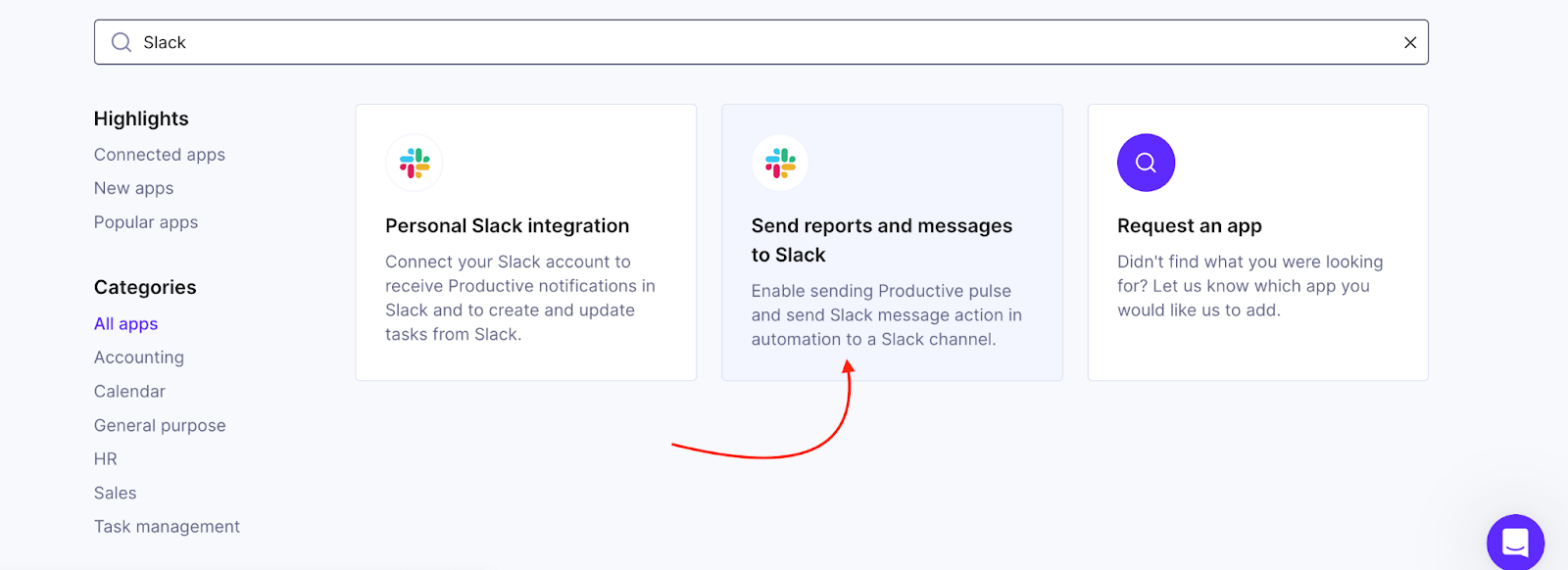Click the purple Request an app icon
This screenshot has height=570, width=1568.
coord(1146,163)
